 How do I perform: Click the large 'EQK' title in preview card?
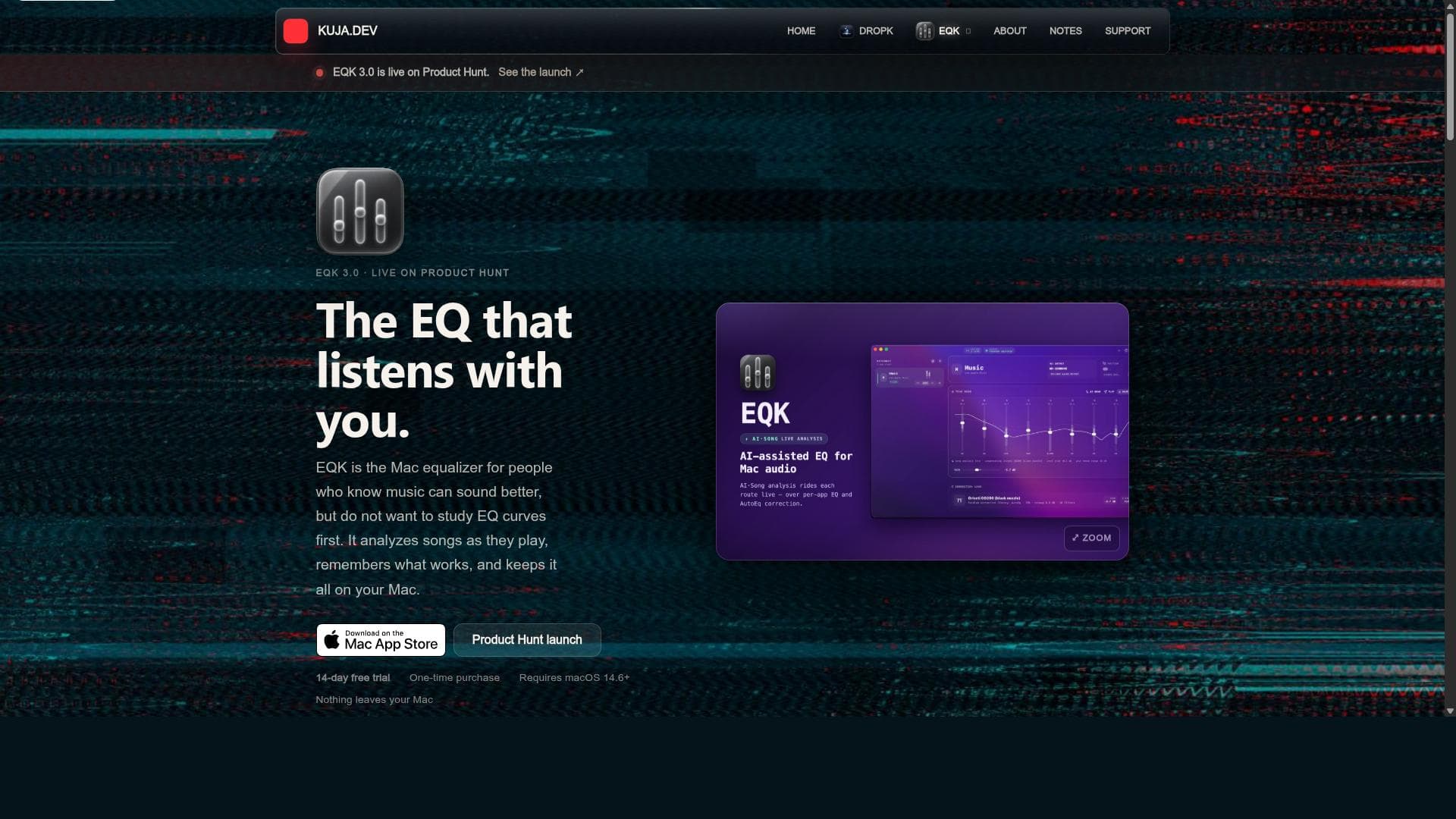[765, 413]
